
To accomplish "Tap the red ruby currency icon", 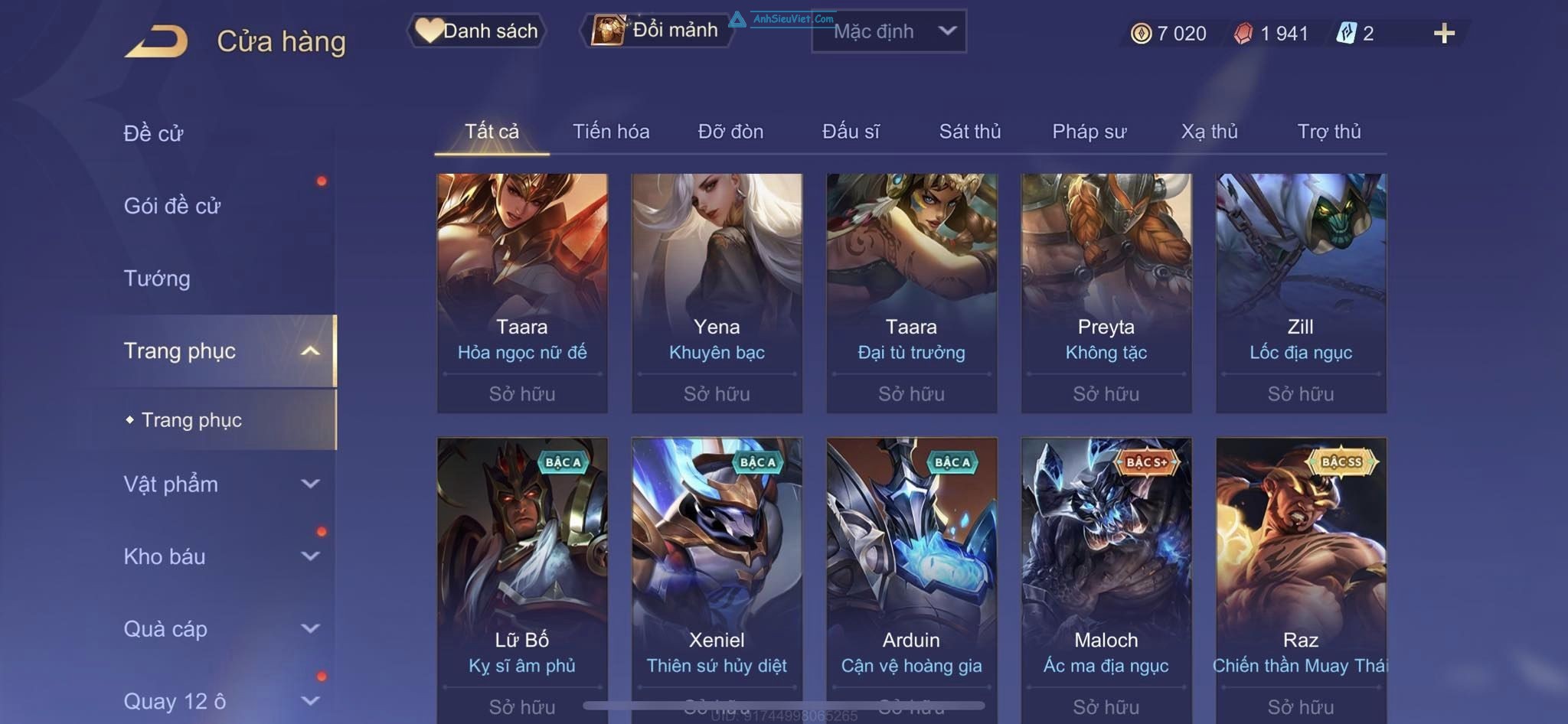I will pos(1243,33).
